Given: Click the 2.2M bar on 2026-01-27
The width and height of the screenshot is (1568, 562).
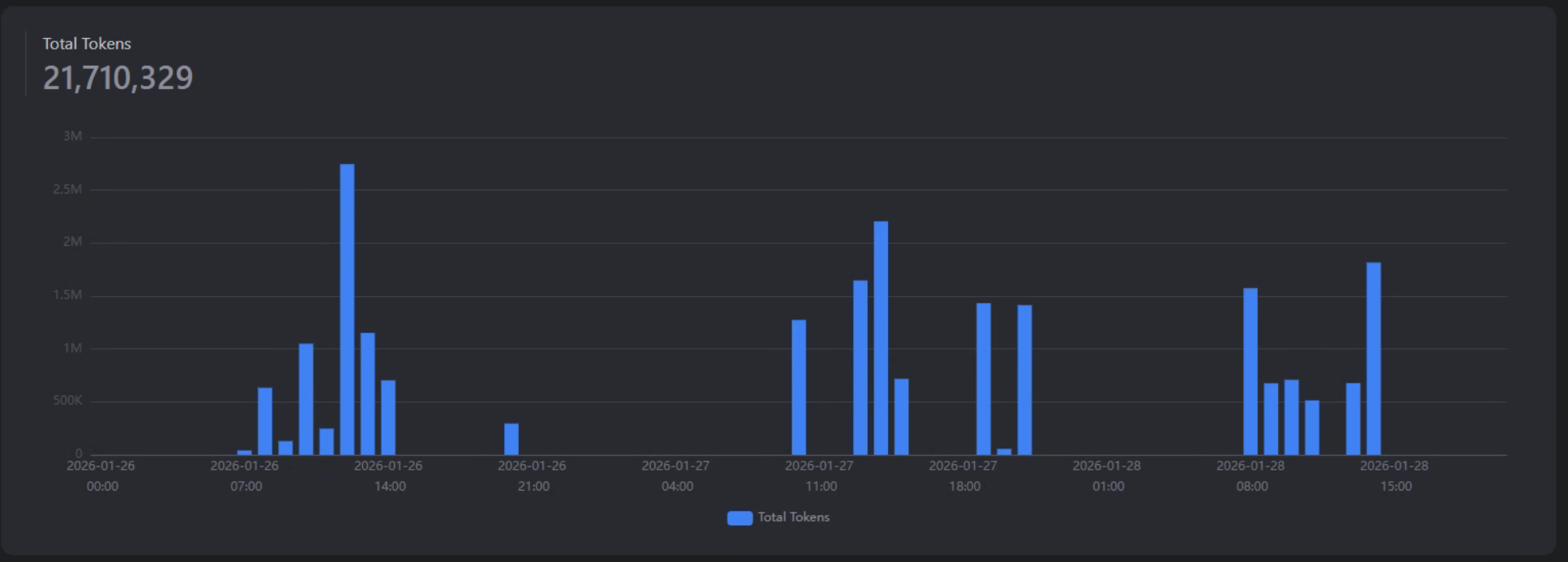Looking at the screenshot, I should click(881, 338).
